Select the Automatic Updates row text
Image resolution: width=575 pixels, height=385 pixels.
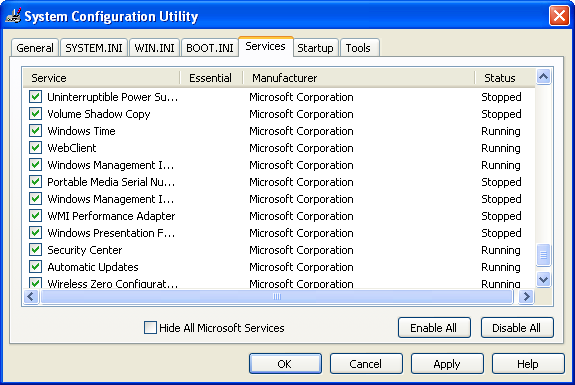[x=93, y=267]
